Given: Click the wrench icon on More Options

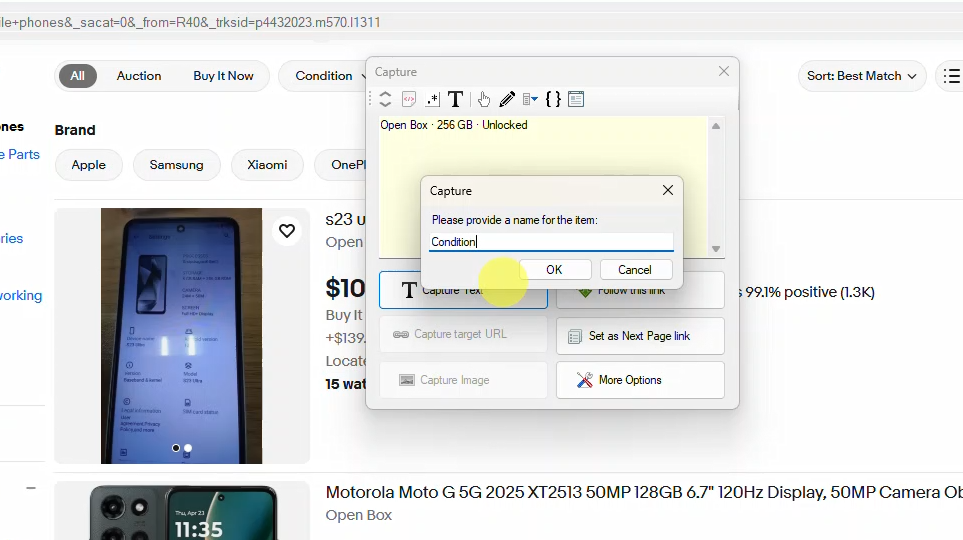Looking at the screenshot, I should [x=585, y=380].
